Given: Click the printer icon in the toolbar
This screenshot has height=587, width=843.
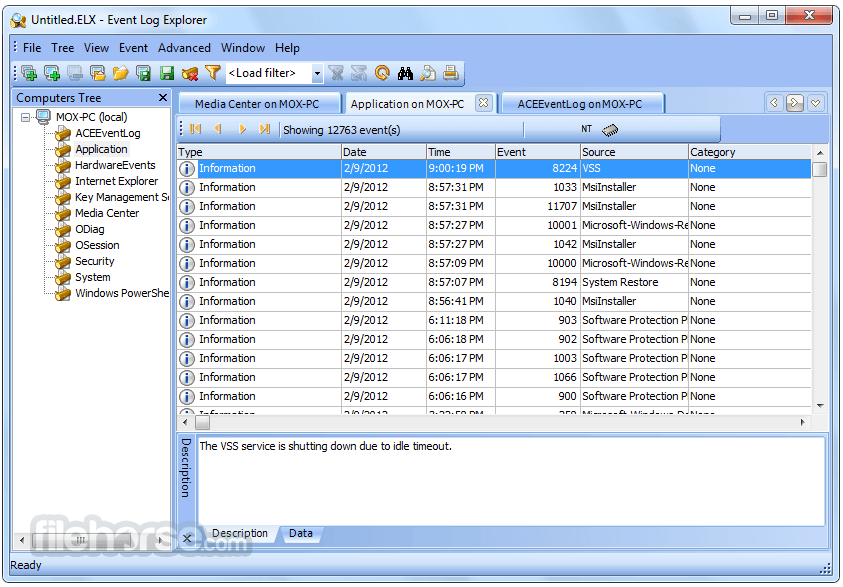Looking at the screenshot, I should [x=451, y=73].
